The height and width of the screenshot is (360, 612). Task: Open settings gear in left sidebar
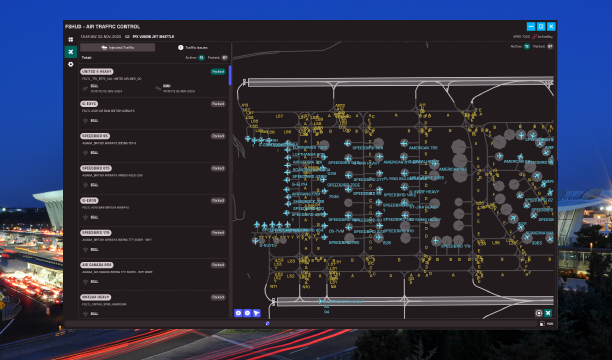pyautogui.click(x=71, y=64)
